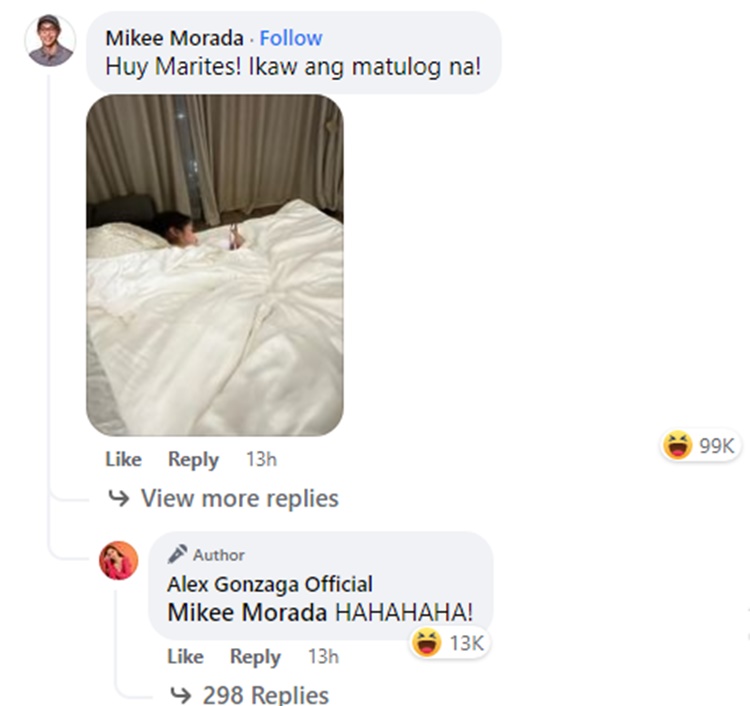
Task: Open Mikee Morada's profile picture
Action: pos(50,40)
